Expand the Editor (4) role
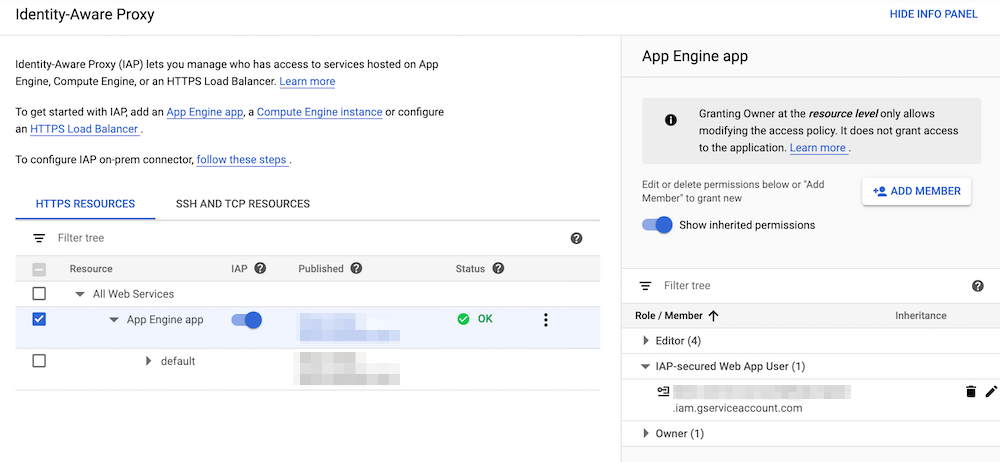The image size is (1000, 462). [x=645, y=341]
